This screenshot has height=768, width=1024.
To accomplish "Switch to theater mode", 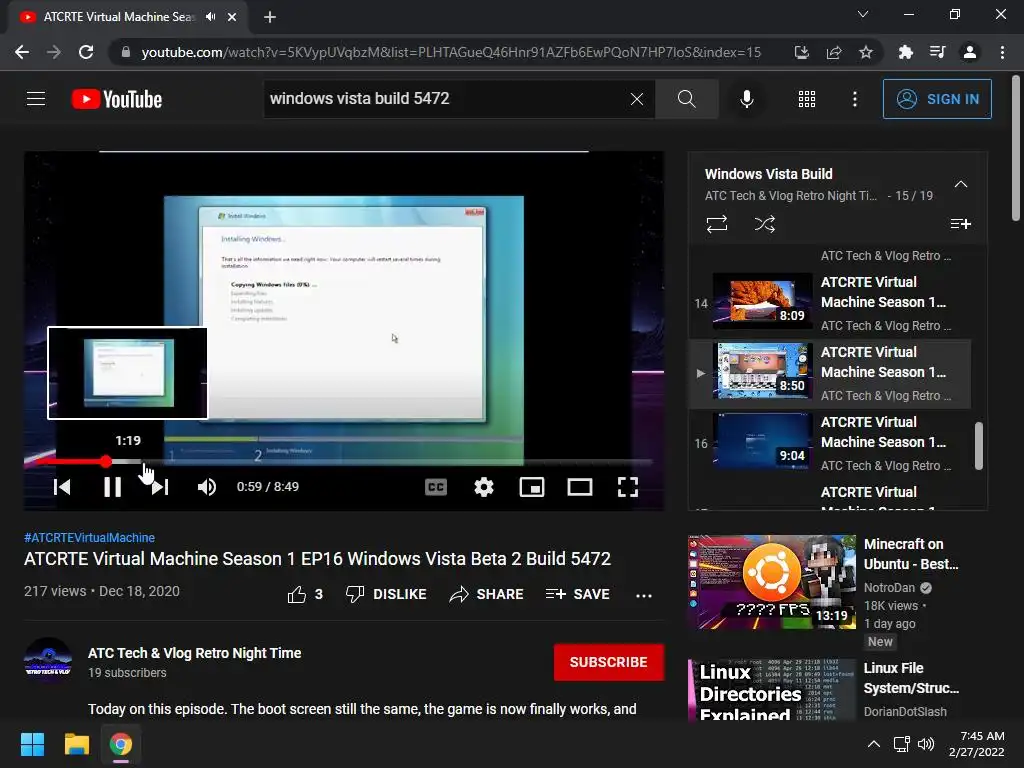I will (580, 487).
